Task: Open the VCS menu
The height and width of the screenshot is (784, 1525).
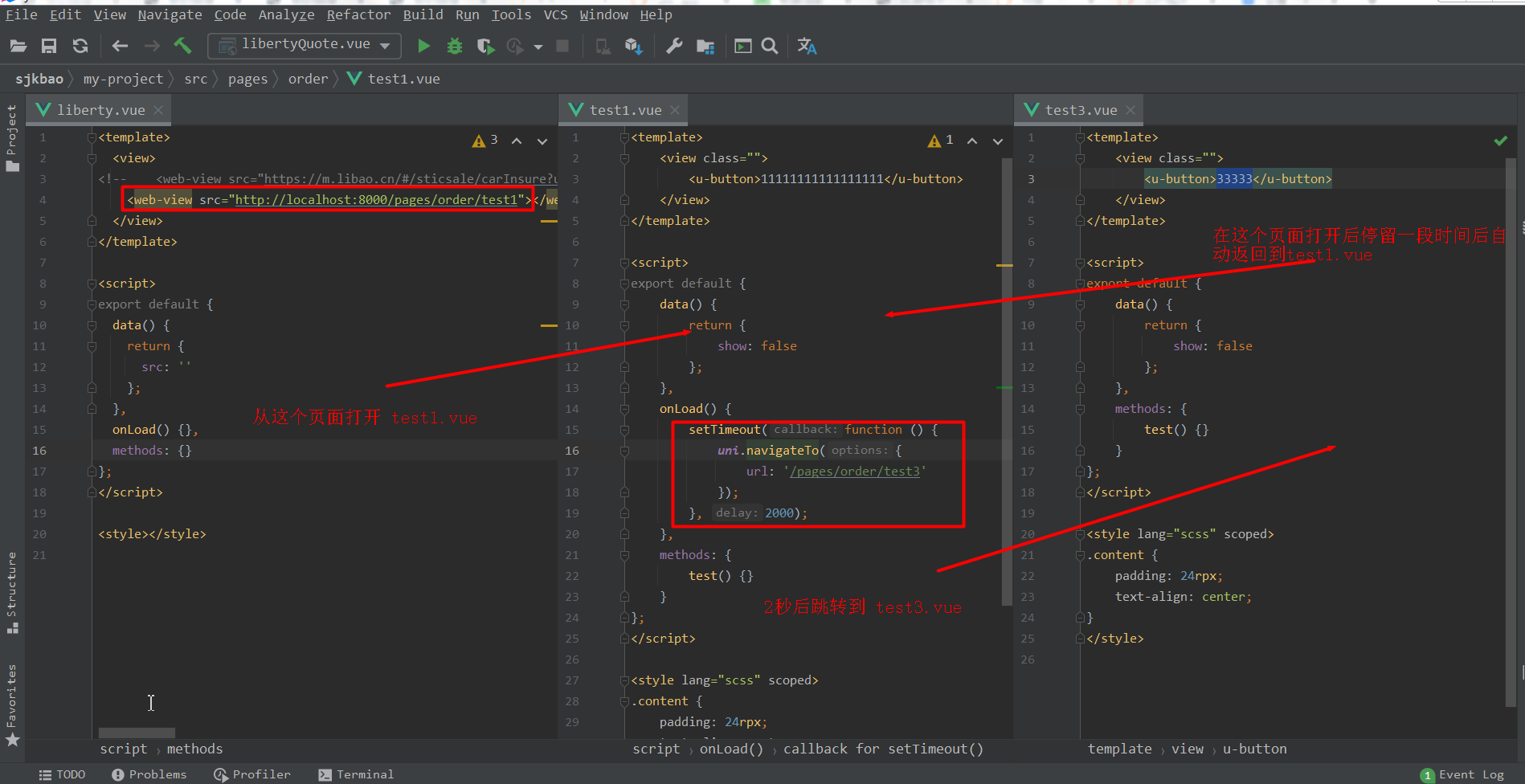Action: coord(555,14)
